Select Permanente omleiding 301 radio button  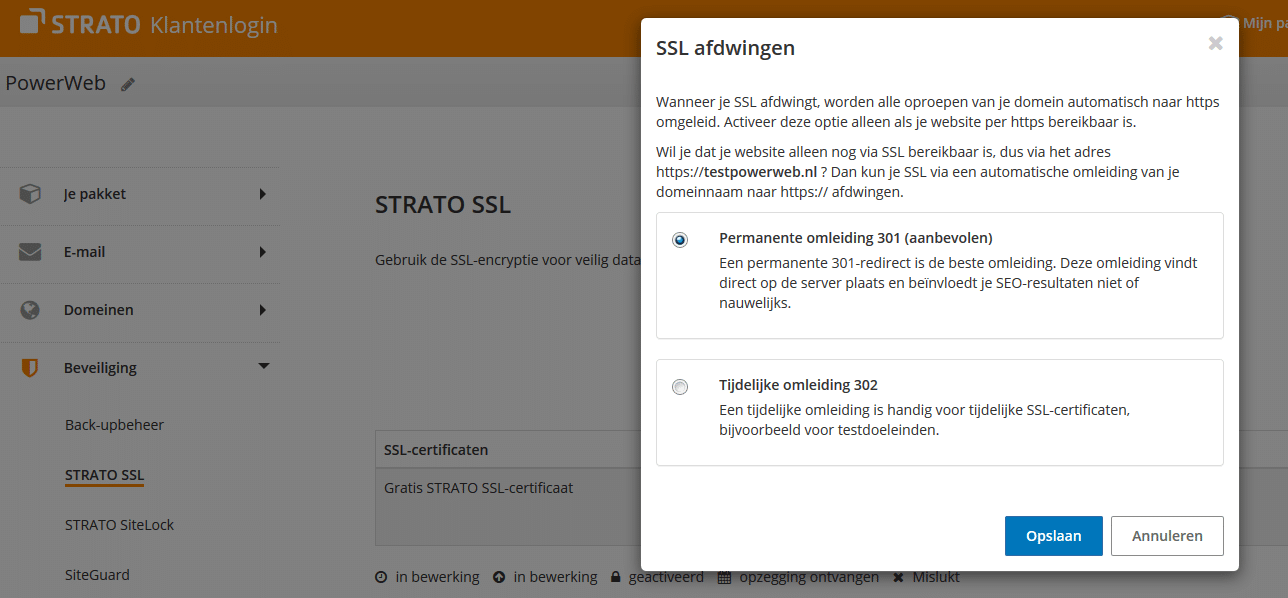[680, 240]
